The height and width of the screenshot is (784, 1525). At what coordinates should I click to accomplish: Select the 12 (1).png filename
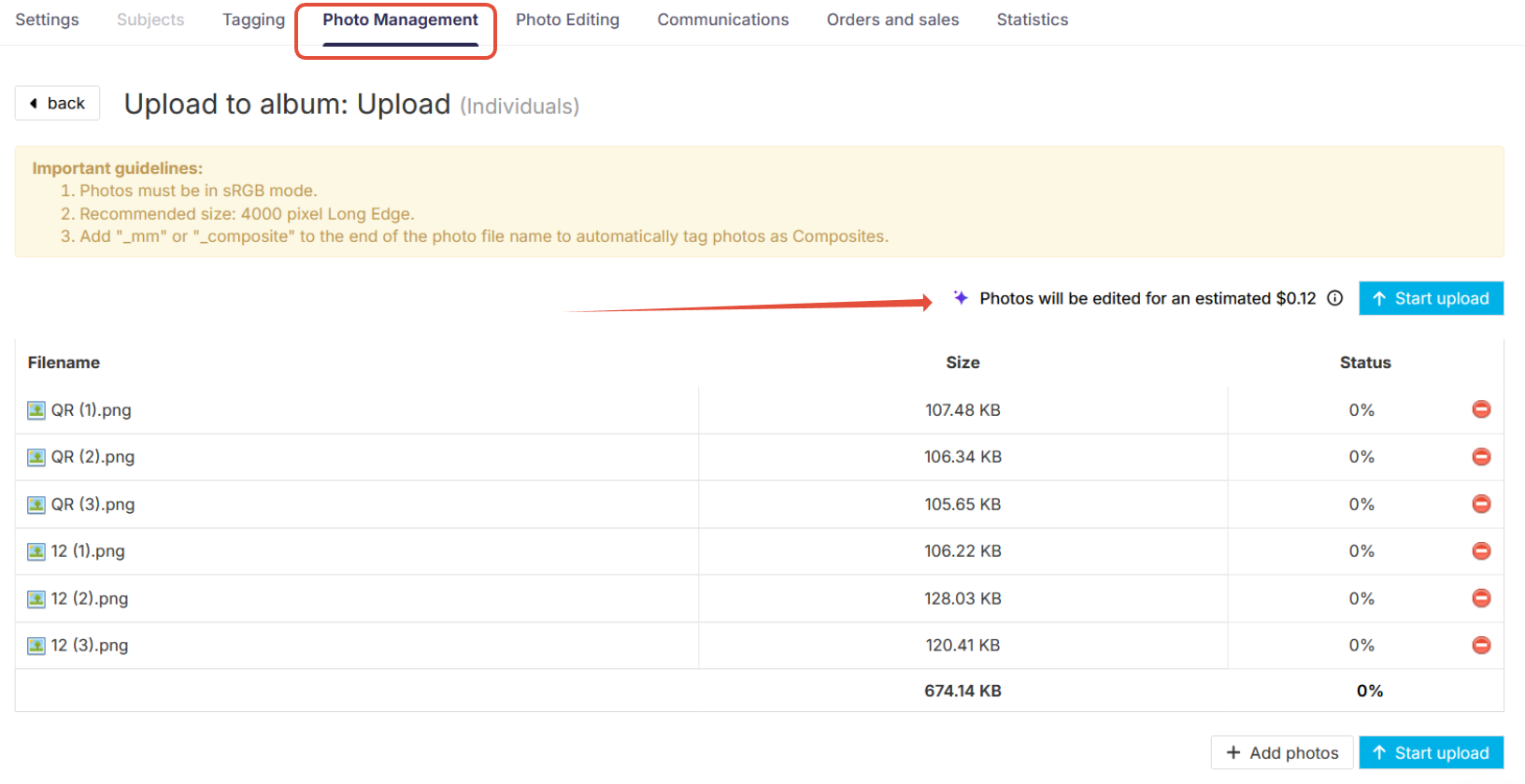[88, 551]
